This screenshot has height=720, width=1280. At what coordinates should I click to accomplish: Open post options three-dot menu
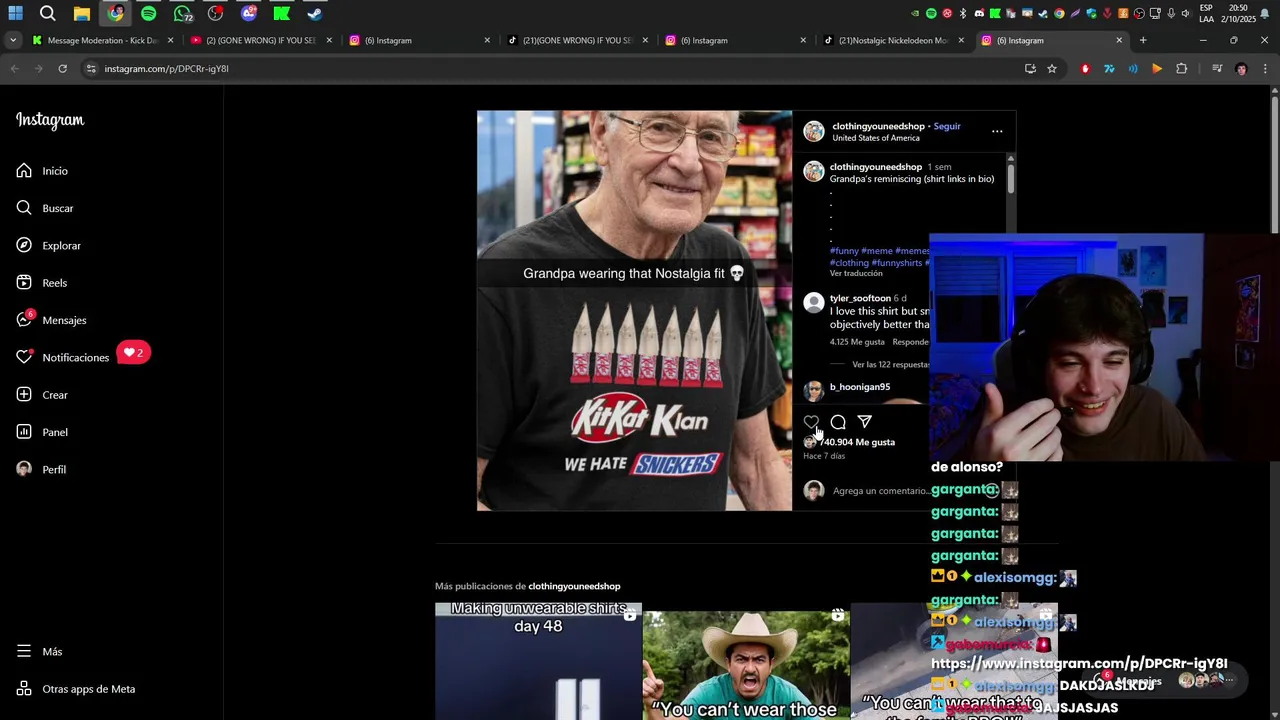[x=997, y=131]
